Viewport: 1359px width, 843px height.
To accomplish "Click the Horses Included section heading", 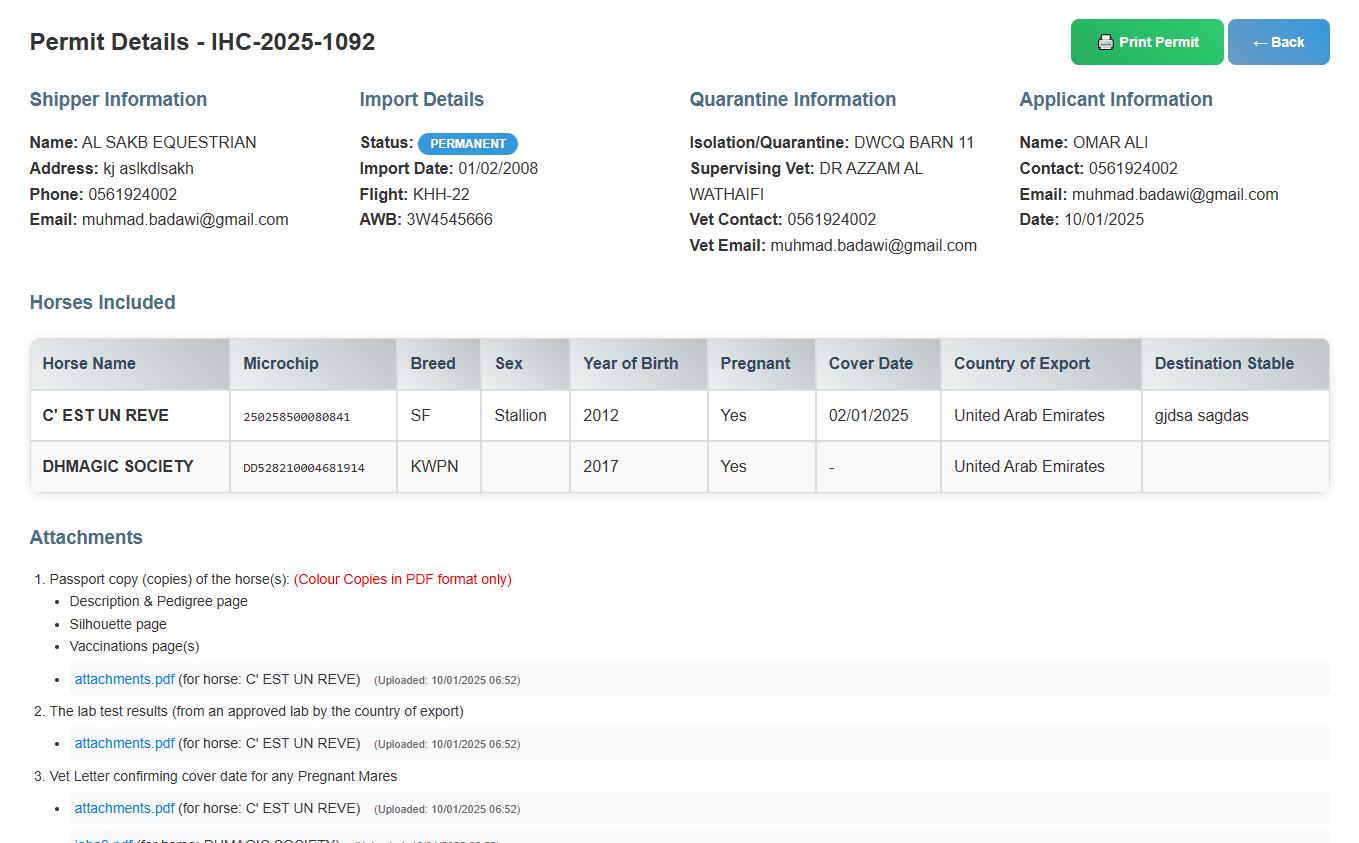I will point(102,302).
